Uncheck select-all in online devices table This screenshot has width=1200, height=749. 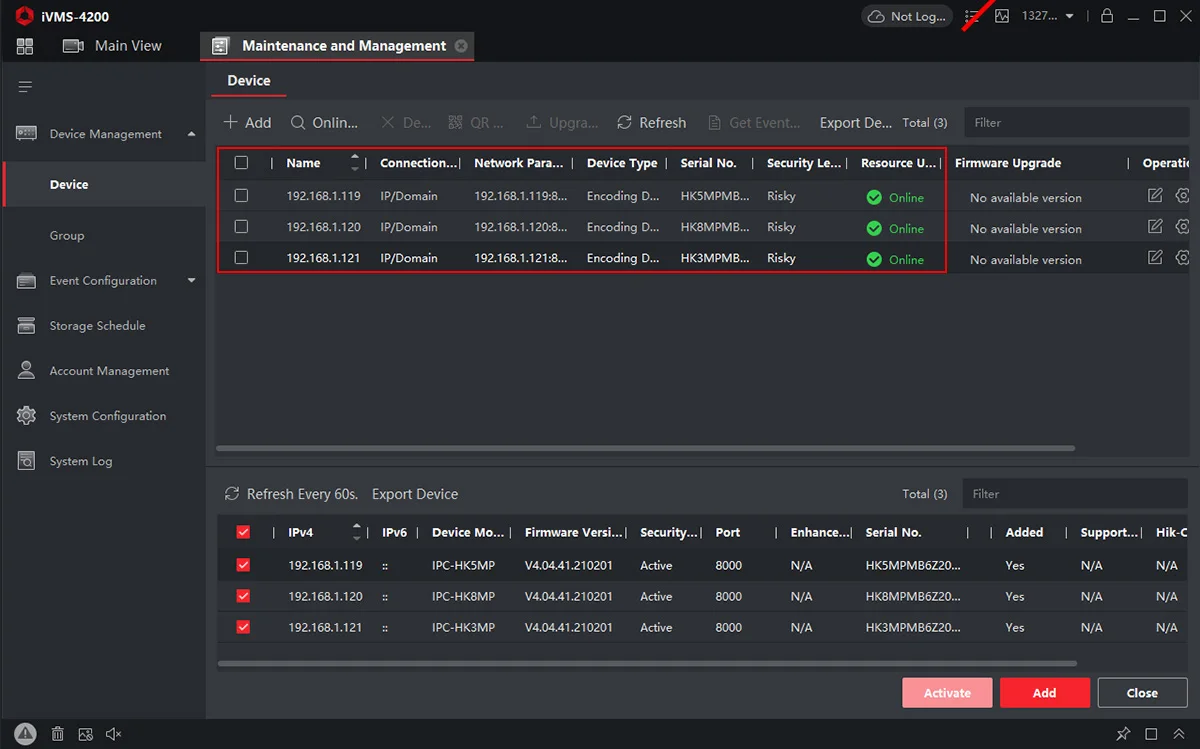(x=243, y=533)
